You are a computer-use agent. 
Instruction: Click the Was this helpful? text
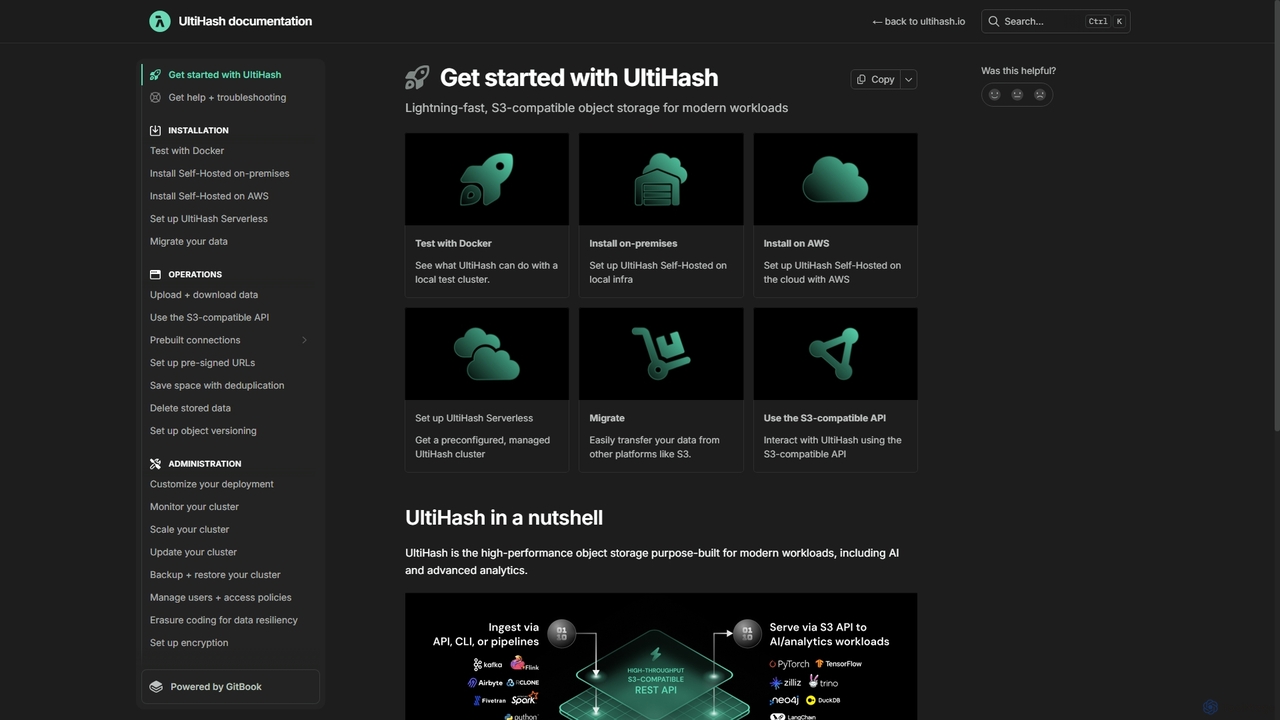1018,71
